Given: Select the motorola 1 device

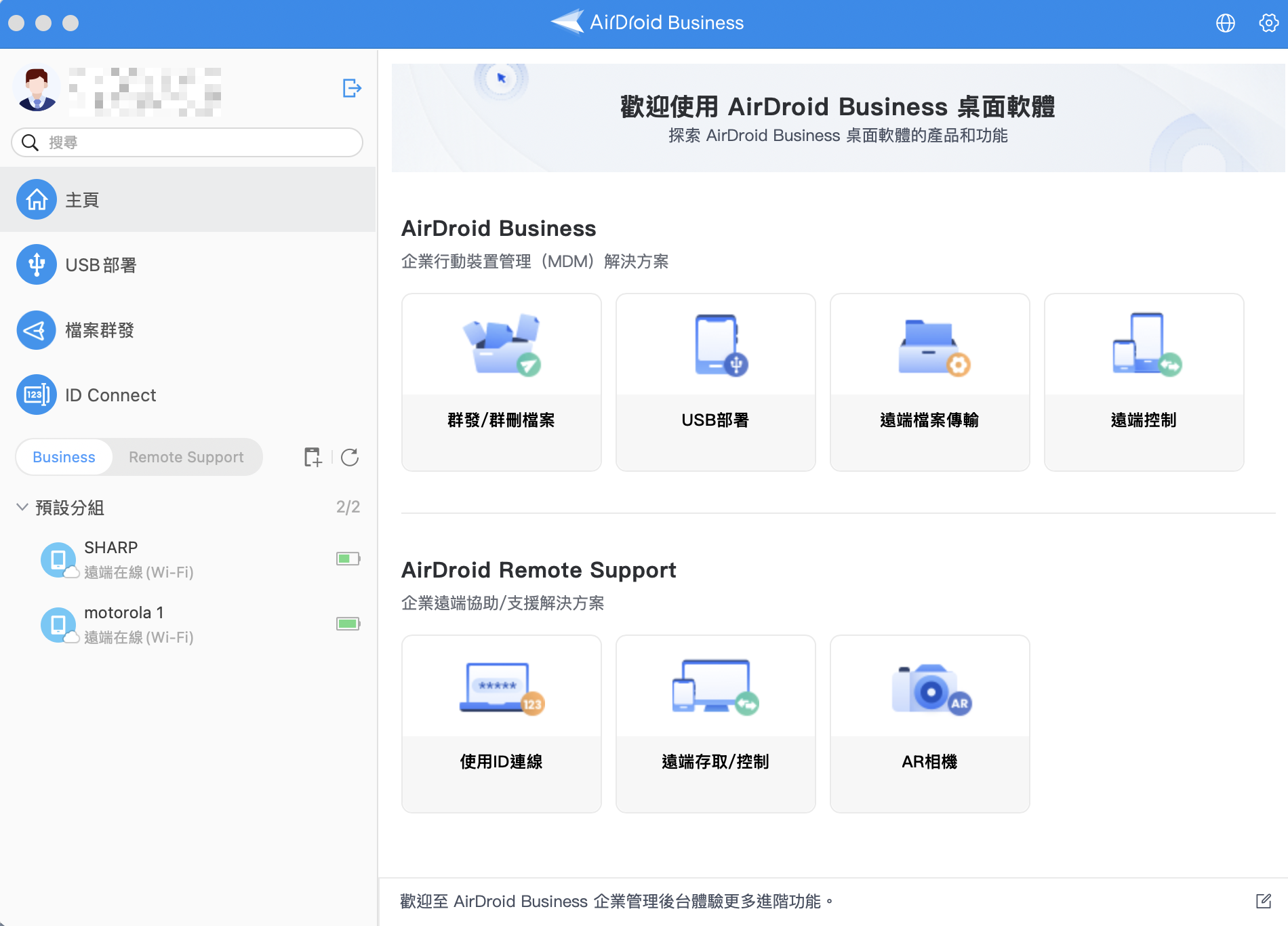Looking at the screenshot, I should (x=188, y=624).
